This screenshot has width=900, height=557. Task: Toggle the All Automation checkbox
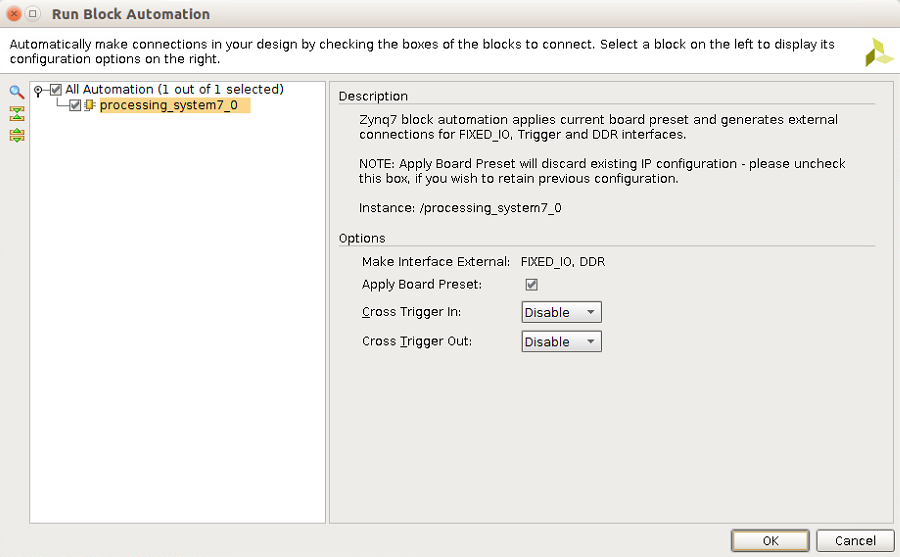pos(56,90)
